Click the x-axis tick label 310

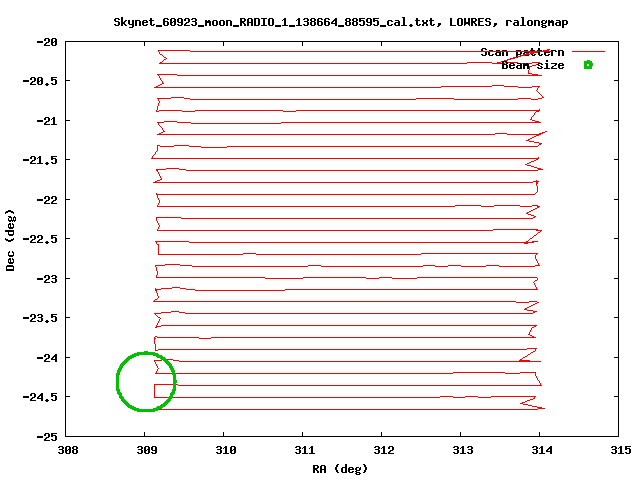click(226, 450)
